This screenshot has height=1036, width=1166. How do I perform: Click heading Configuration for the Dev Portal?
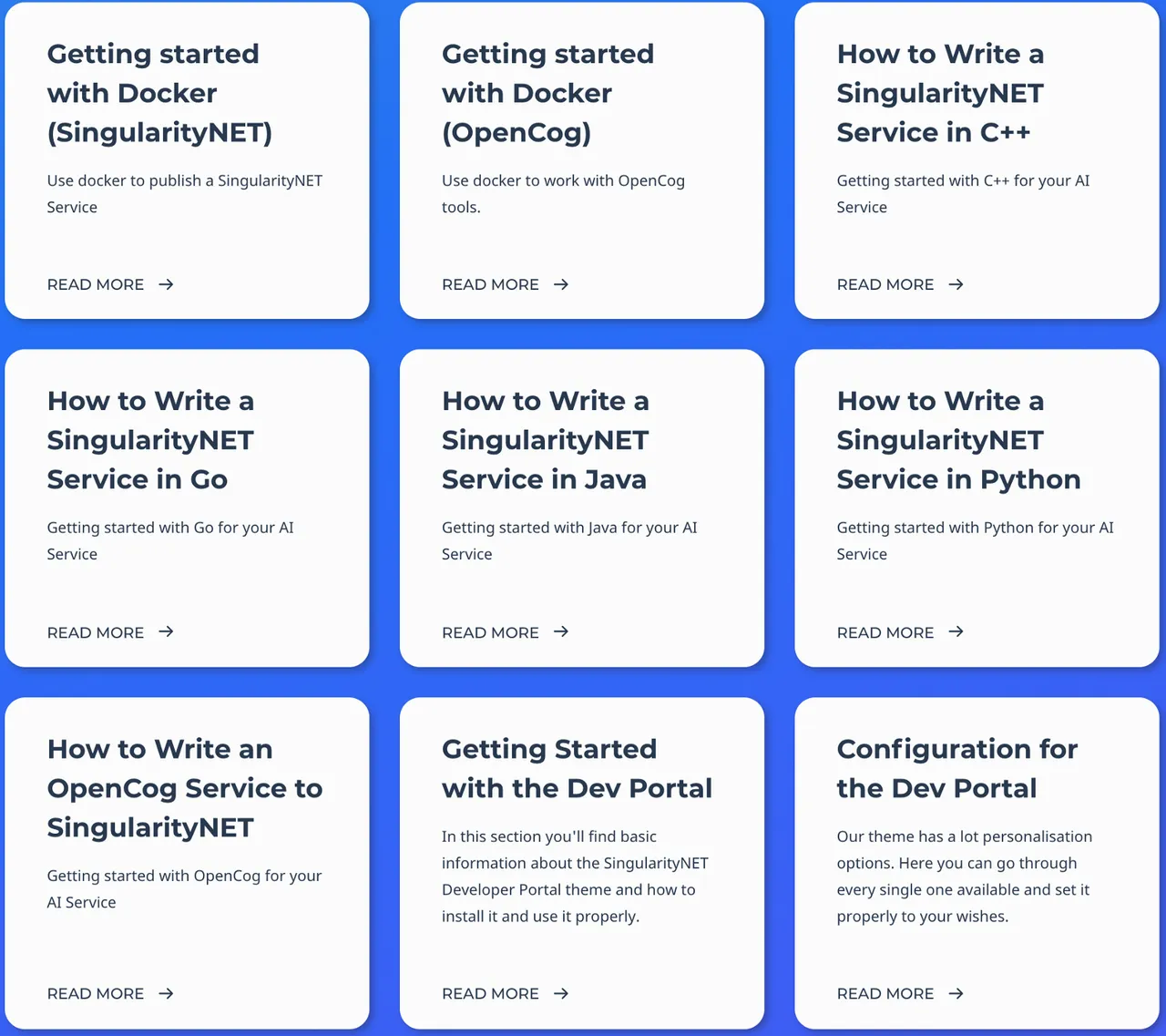tap(957, 768)
